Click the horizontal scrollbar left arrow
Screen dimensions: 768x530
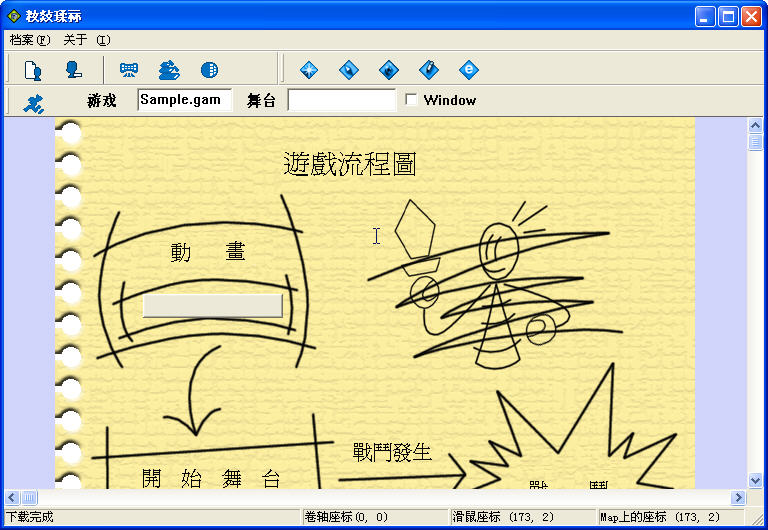point(12,498)
